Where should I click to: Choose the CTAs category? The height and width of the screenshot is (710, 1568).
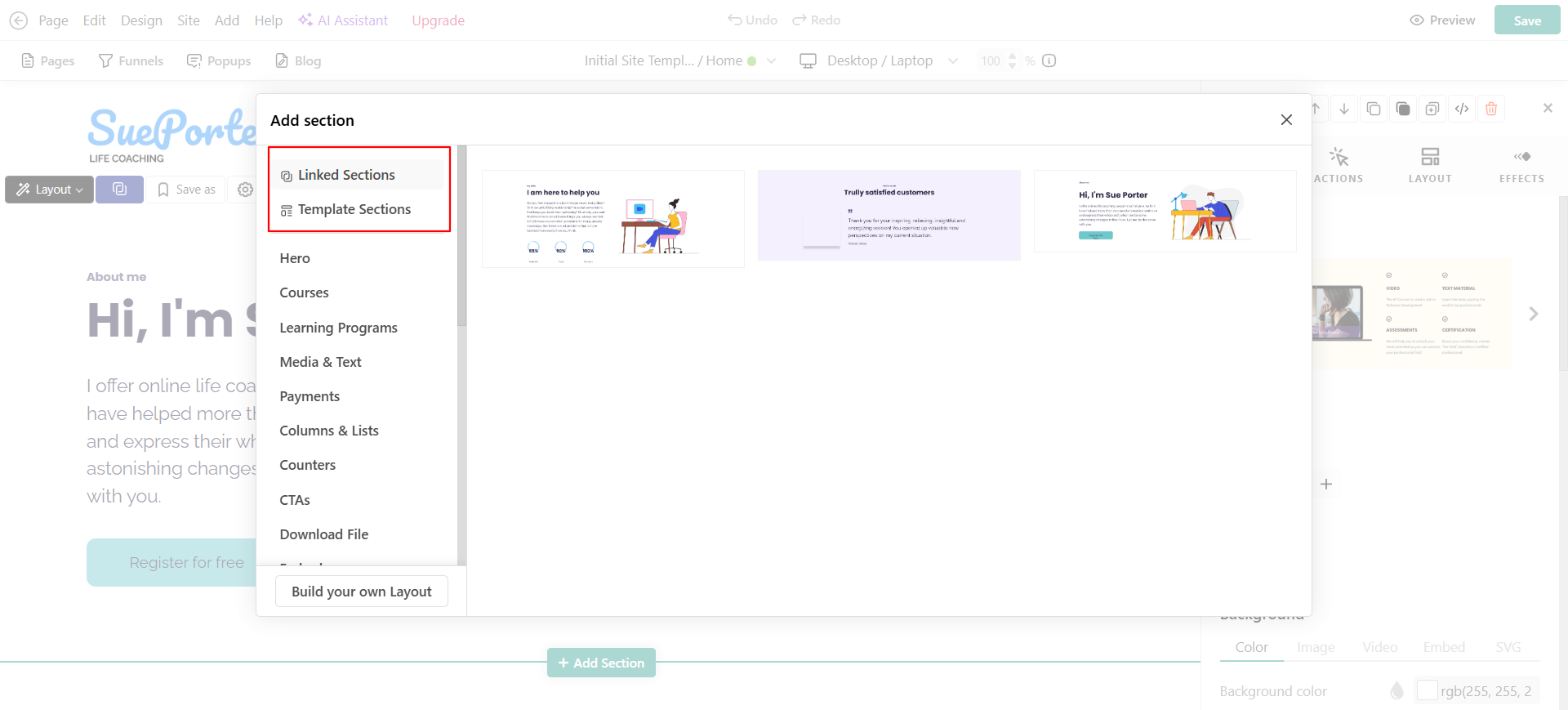click(295, 500)
